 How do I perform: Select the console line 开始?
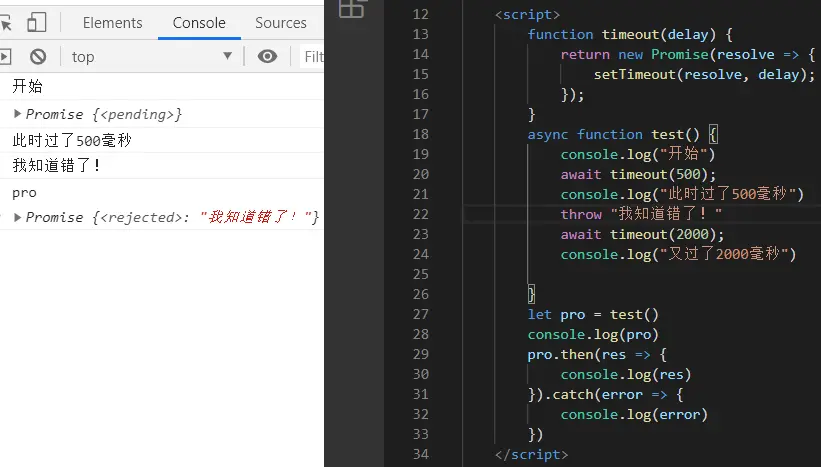[27, 86]
